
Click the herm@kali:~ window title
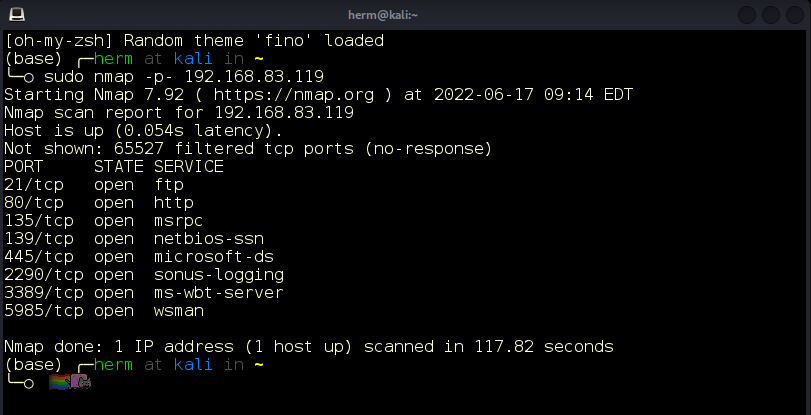(383, 15)
